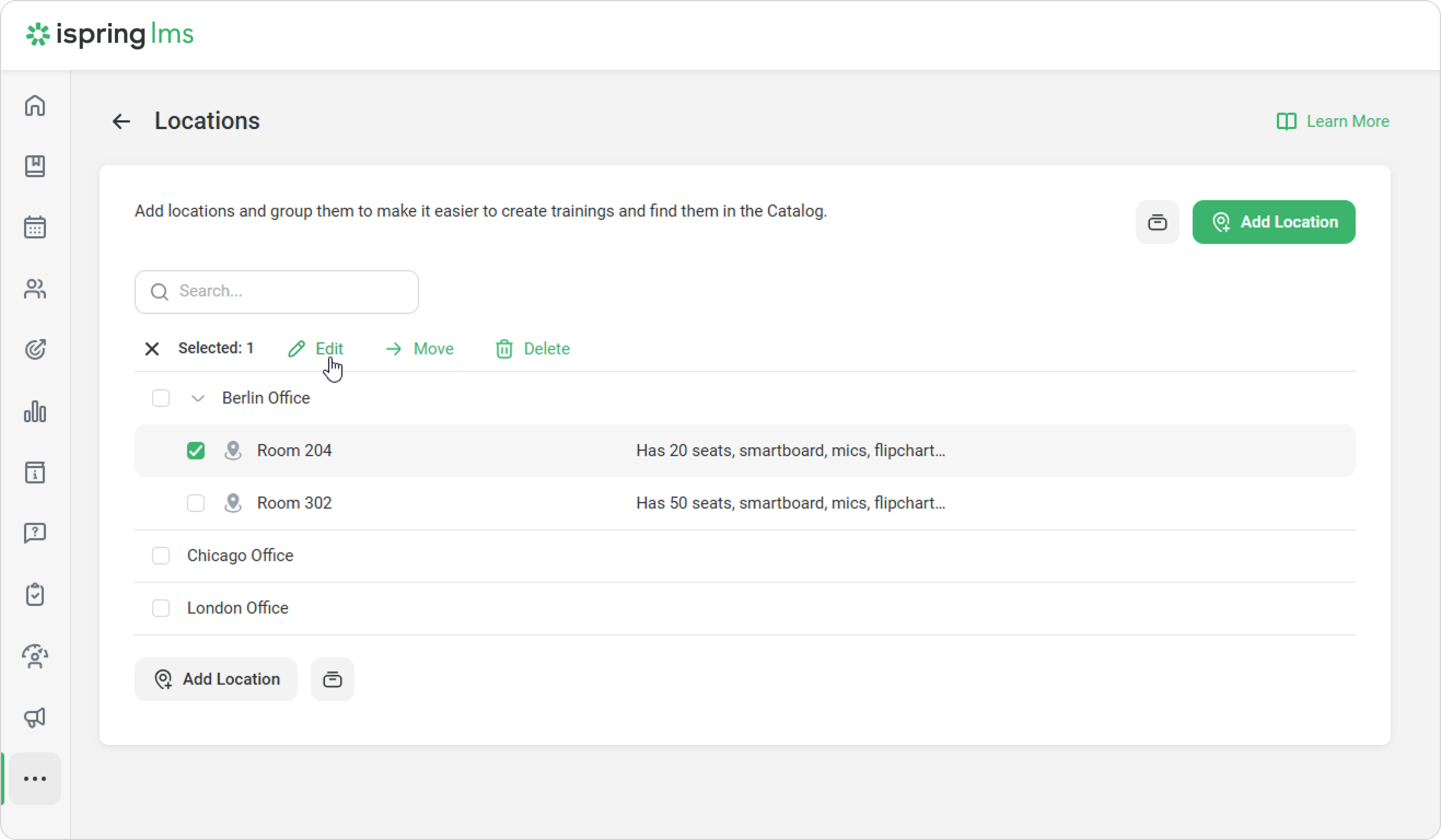The width and height of the screenshot is (1441, 840).
Task: Open the three-dots more menu in sidebar
Action: [35, 778]
